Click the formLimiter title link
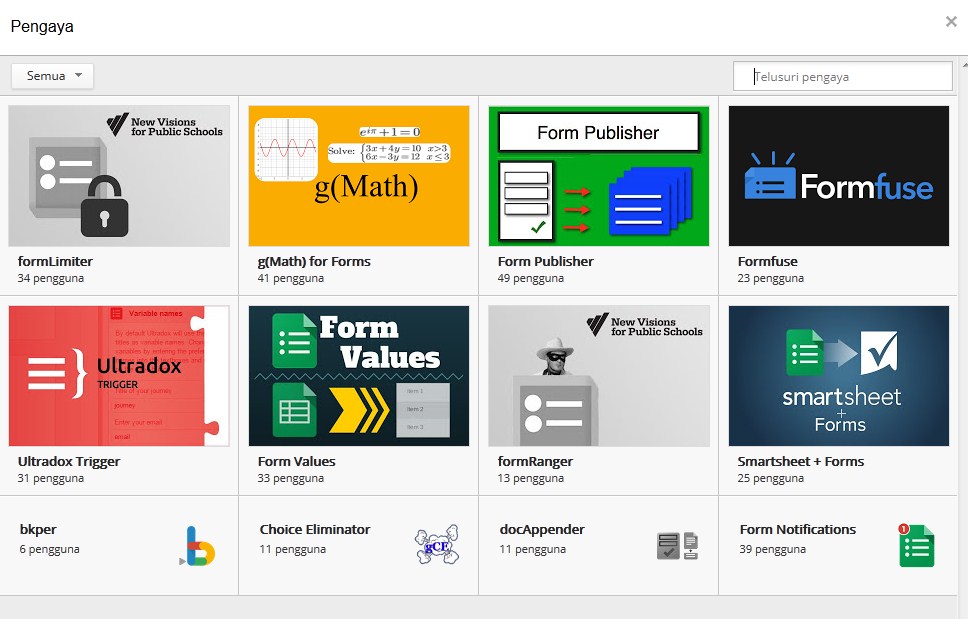Viewport: 968px width, 619px height. click(x=55, y=261)
